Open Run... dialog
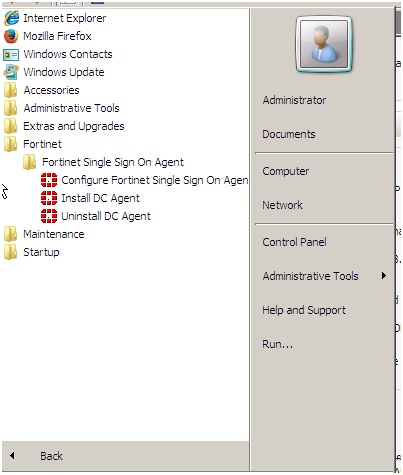This screenshot has width=403, height=475. (278, 344)
